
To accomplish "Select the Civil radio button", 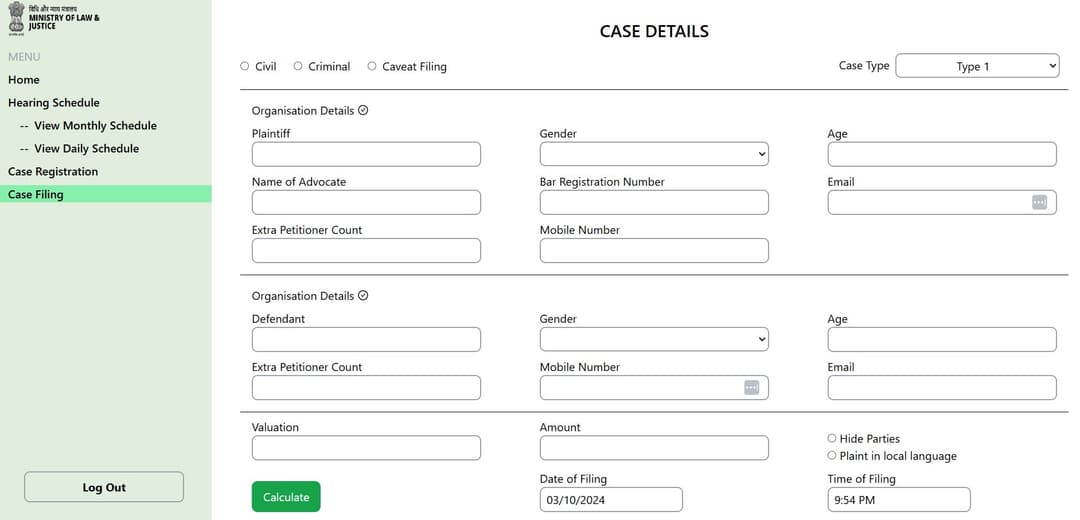I will click(x=245, y=66).
